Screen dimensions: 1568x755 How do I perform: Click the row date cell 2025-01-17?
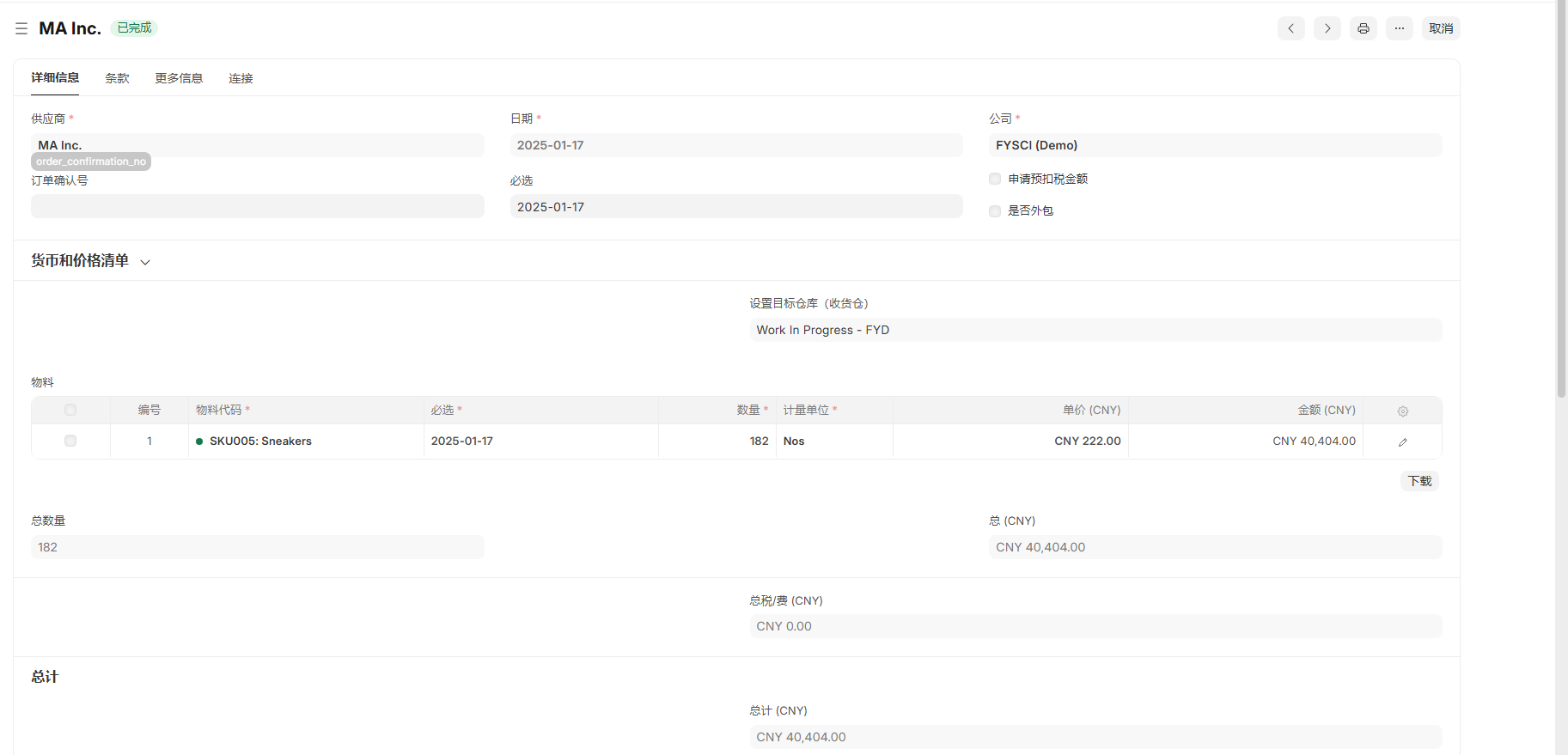pos(541,441)
